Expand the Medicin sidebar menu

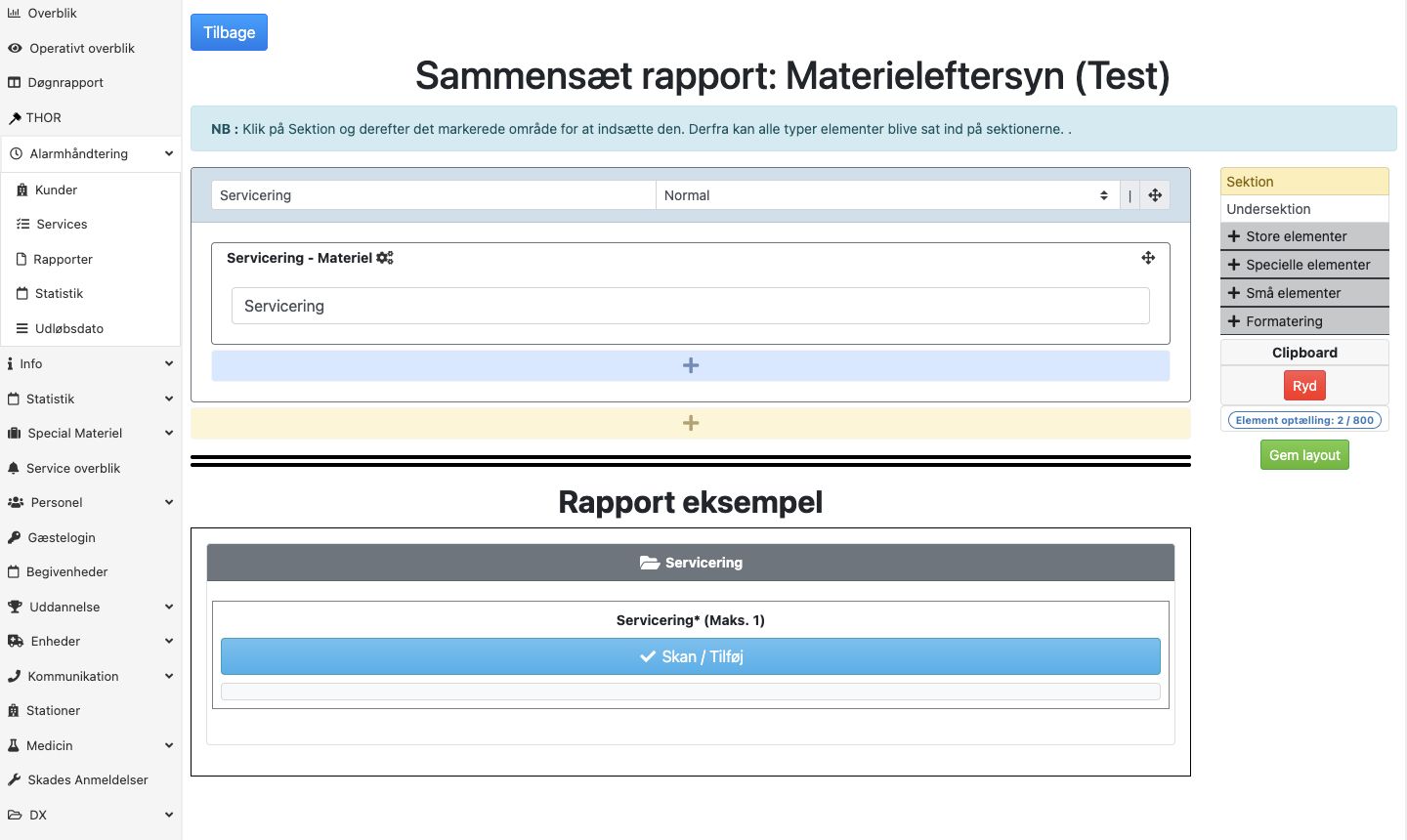[x=90, y=746]
